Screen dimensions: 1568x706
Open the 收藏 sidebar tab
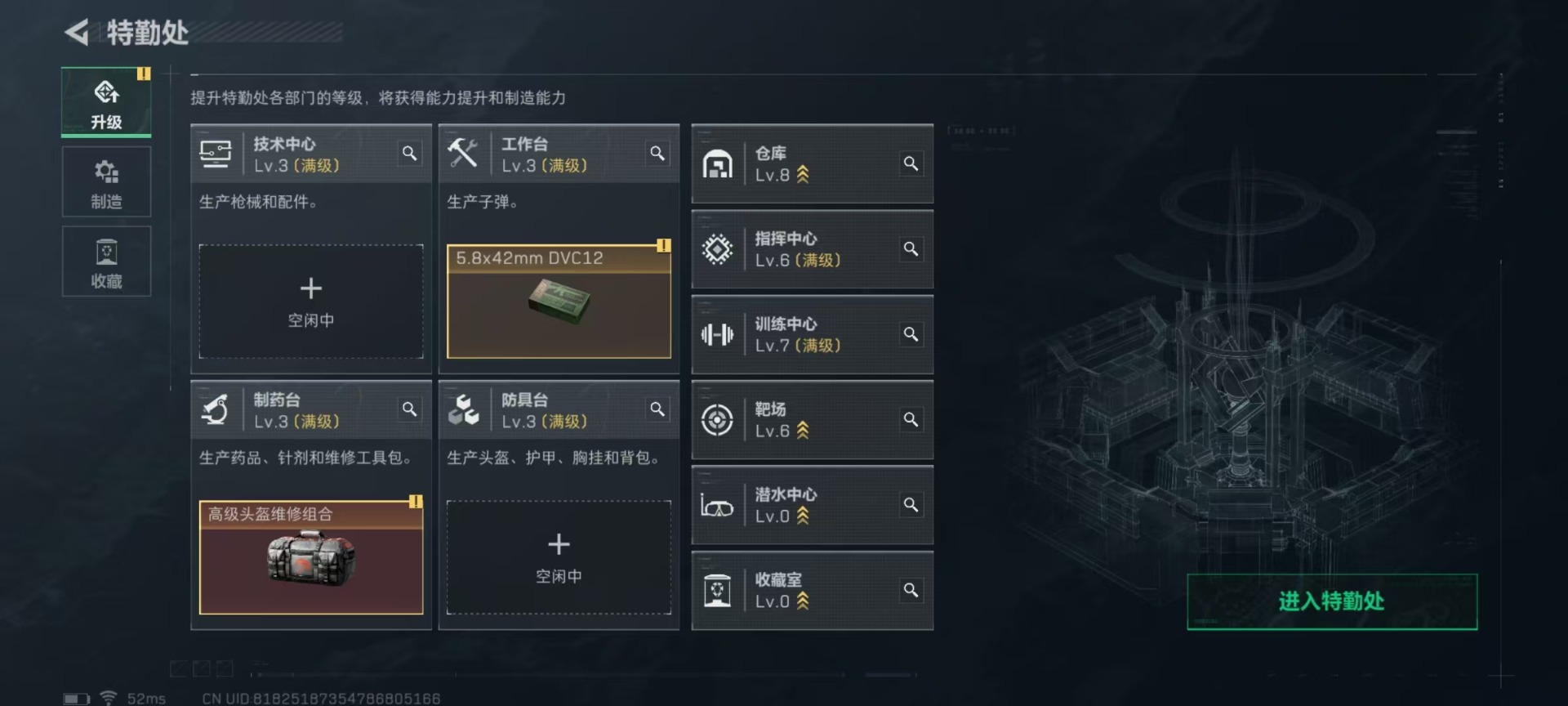[106, 261]
